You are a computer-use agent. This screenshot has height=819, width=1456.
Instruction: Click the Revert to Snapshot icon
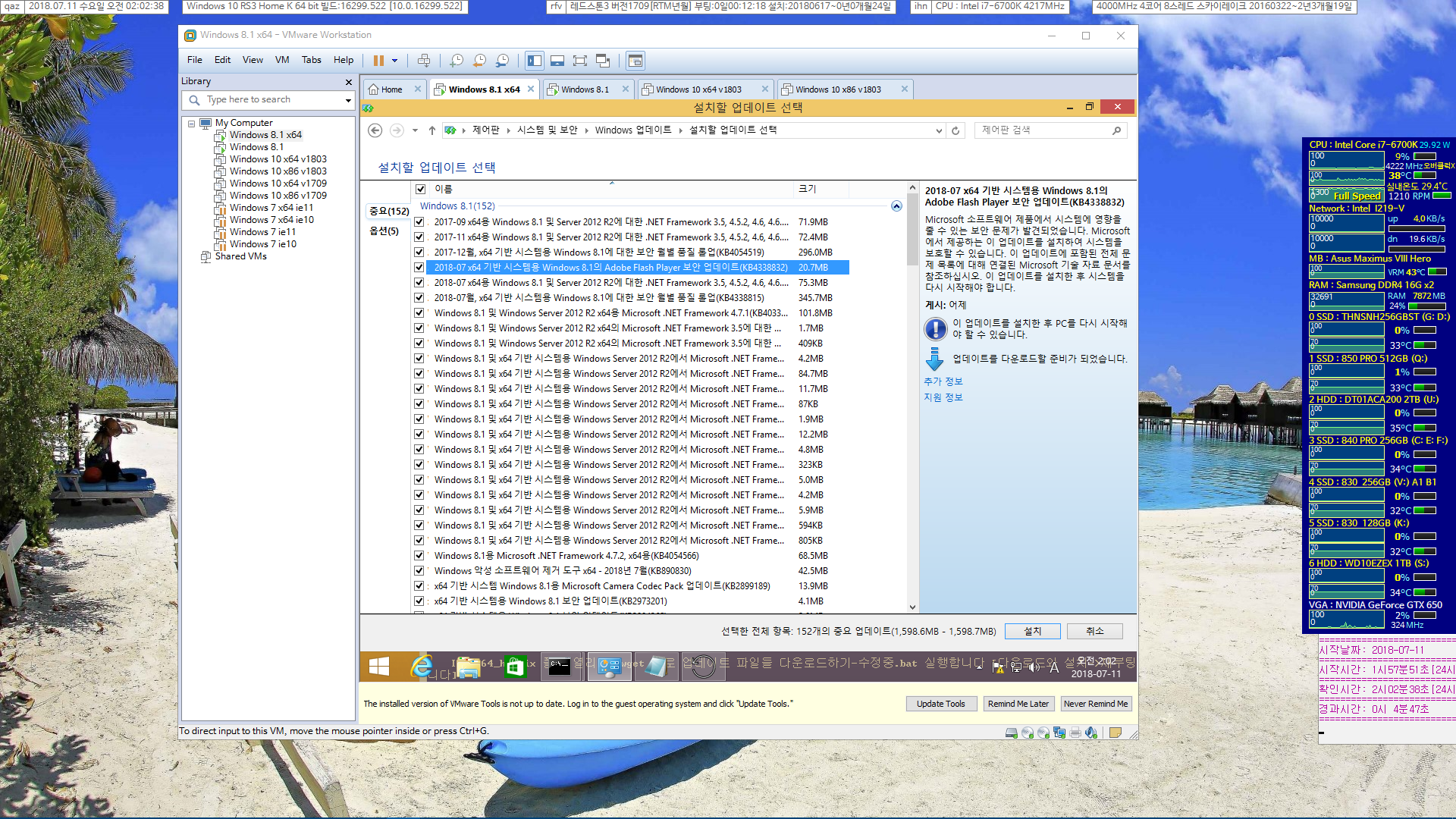point(479,61)
